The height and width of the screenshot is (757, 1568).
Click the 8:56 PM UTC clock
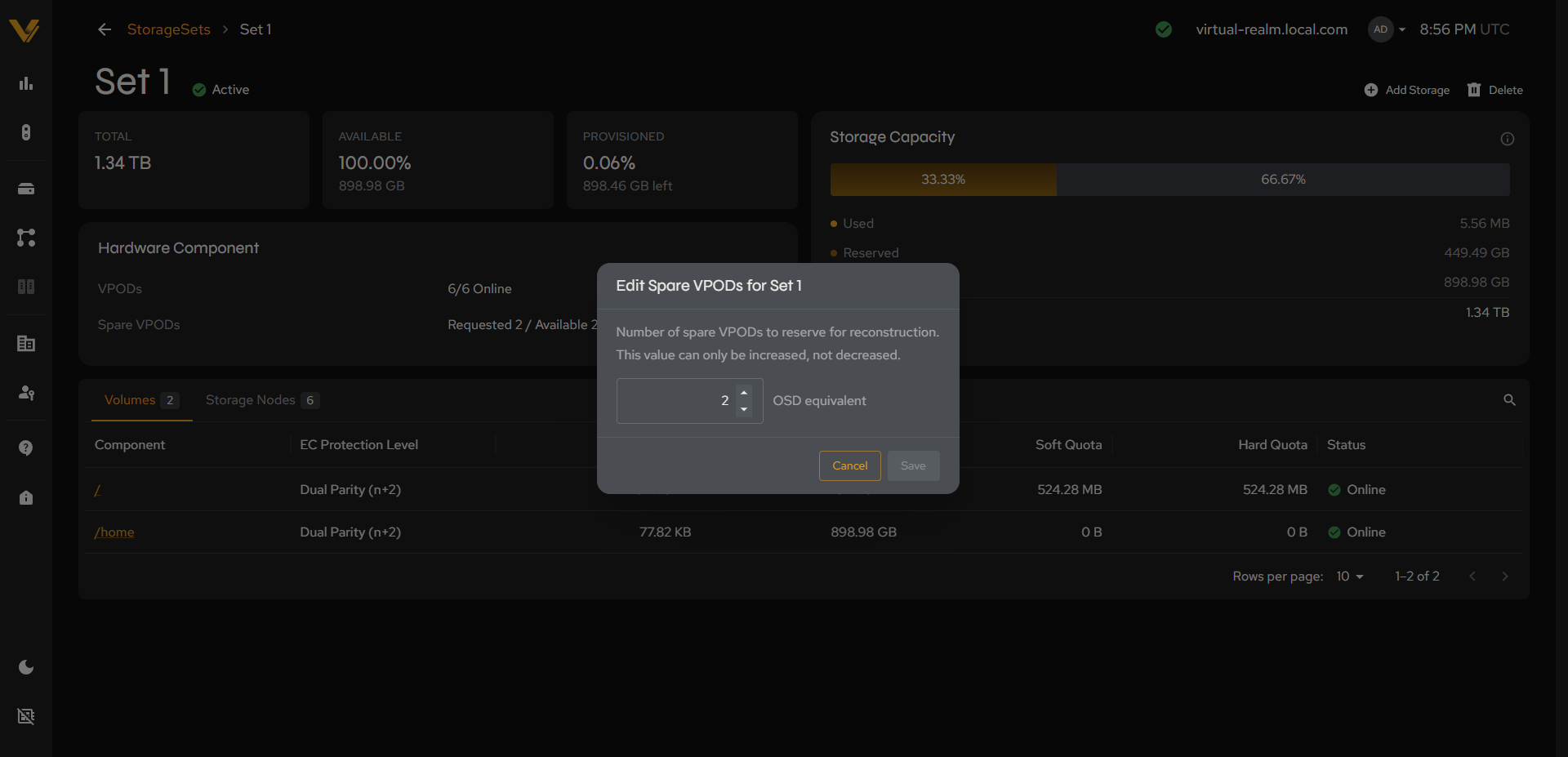click(x=1464, y=29)
